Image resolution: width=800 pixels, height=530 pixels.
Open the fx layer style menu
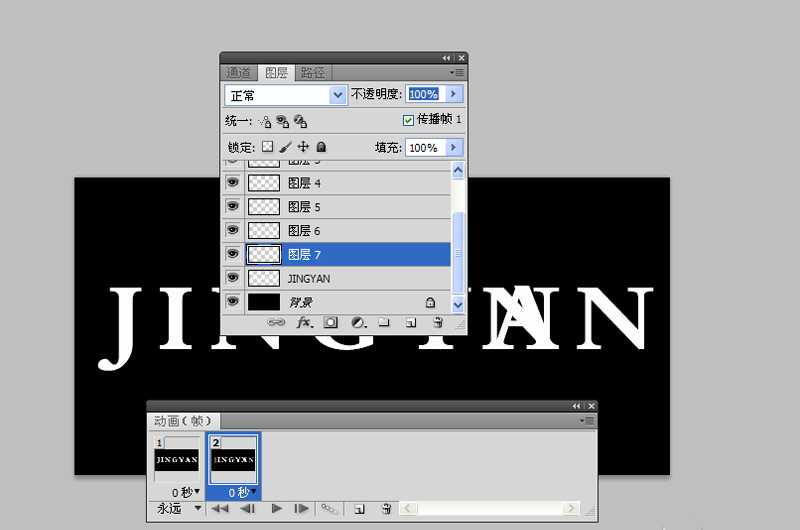305,322
